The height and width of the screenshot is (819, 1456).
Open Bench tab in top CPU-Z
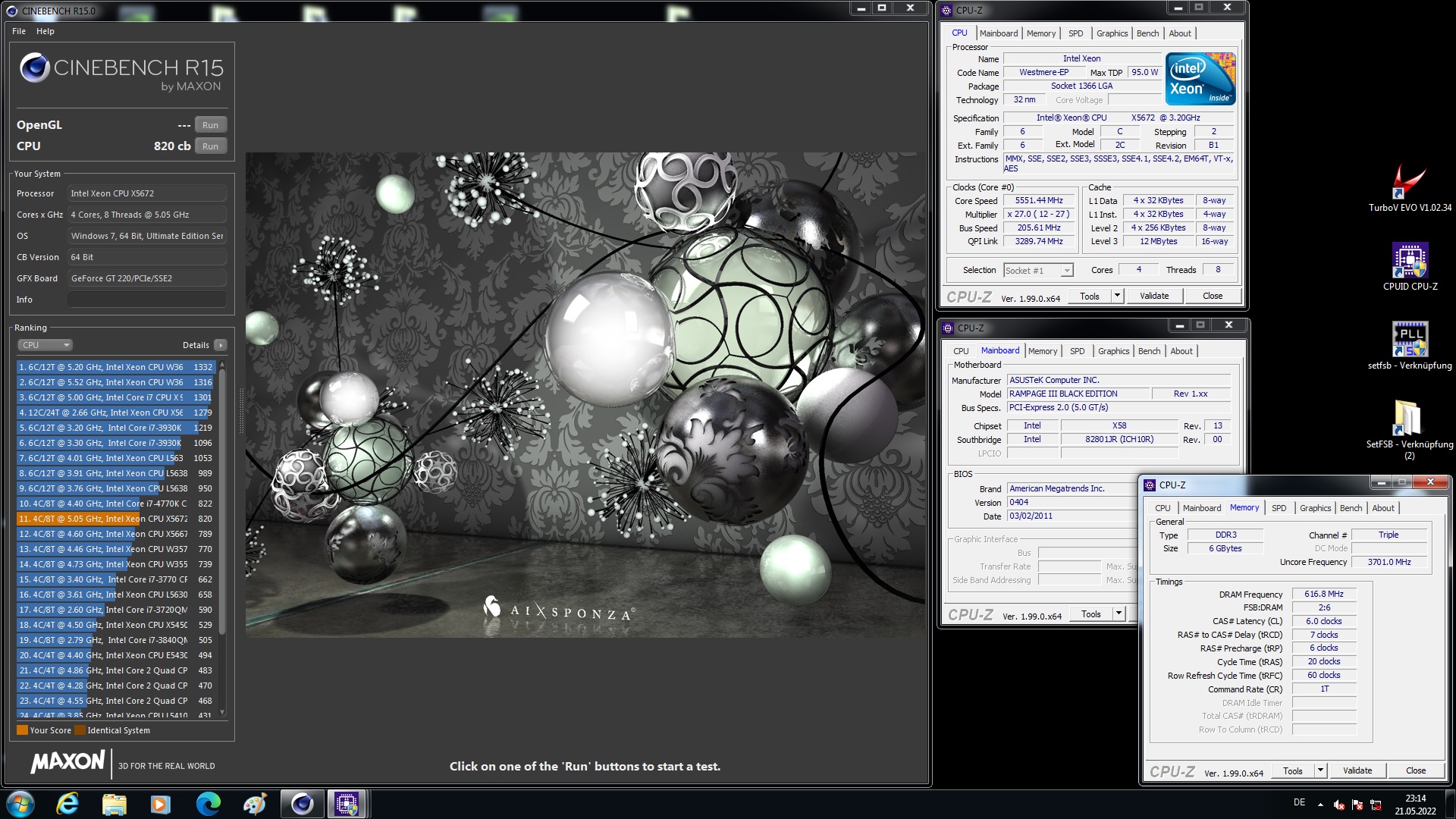[x=1147, y=33]
